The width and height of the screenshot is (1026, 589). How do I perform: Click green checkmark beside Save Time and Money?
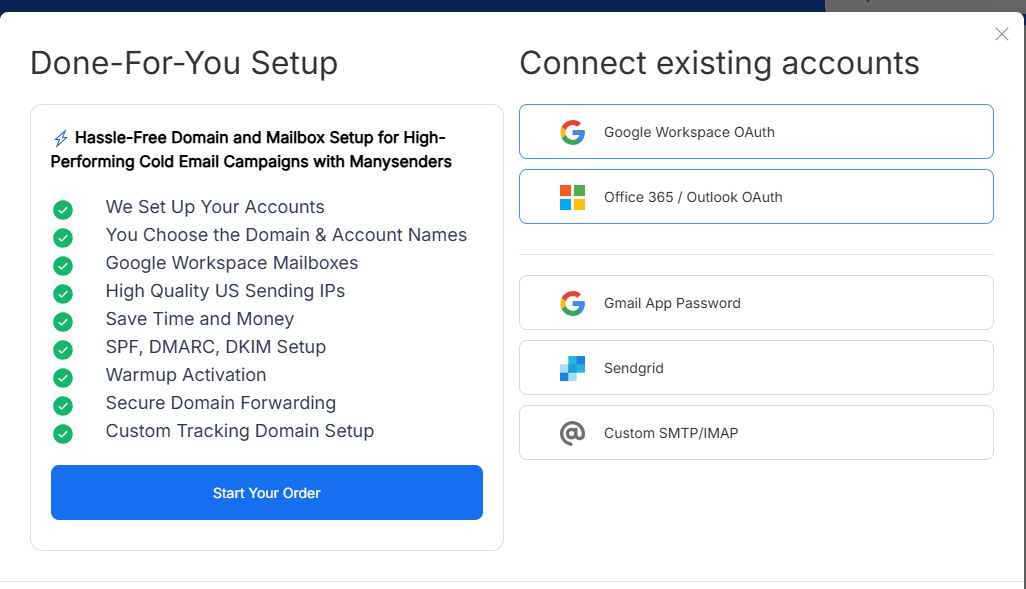pyautogui.click(x=63, y=322)
